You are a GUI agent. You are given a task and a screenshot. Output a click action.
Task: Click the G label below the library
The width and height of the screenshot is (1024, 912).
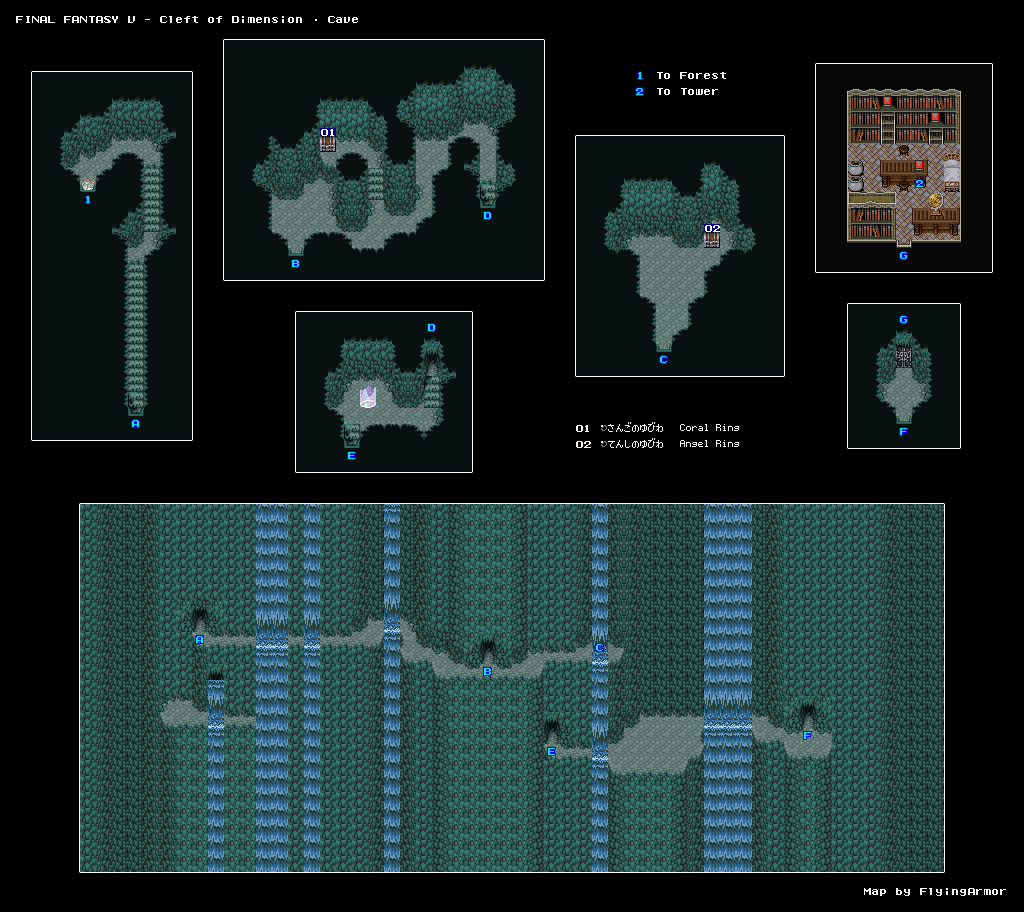(903, 255)
